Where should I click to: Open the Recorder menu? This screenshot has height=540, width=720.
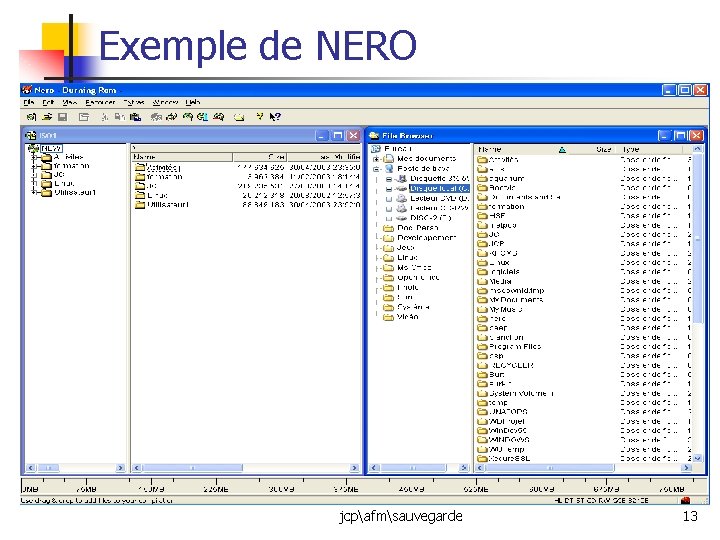coord(100,102)
